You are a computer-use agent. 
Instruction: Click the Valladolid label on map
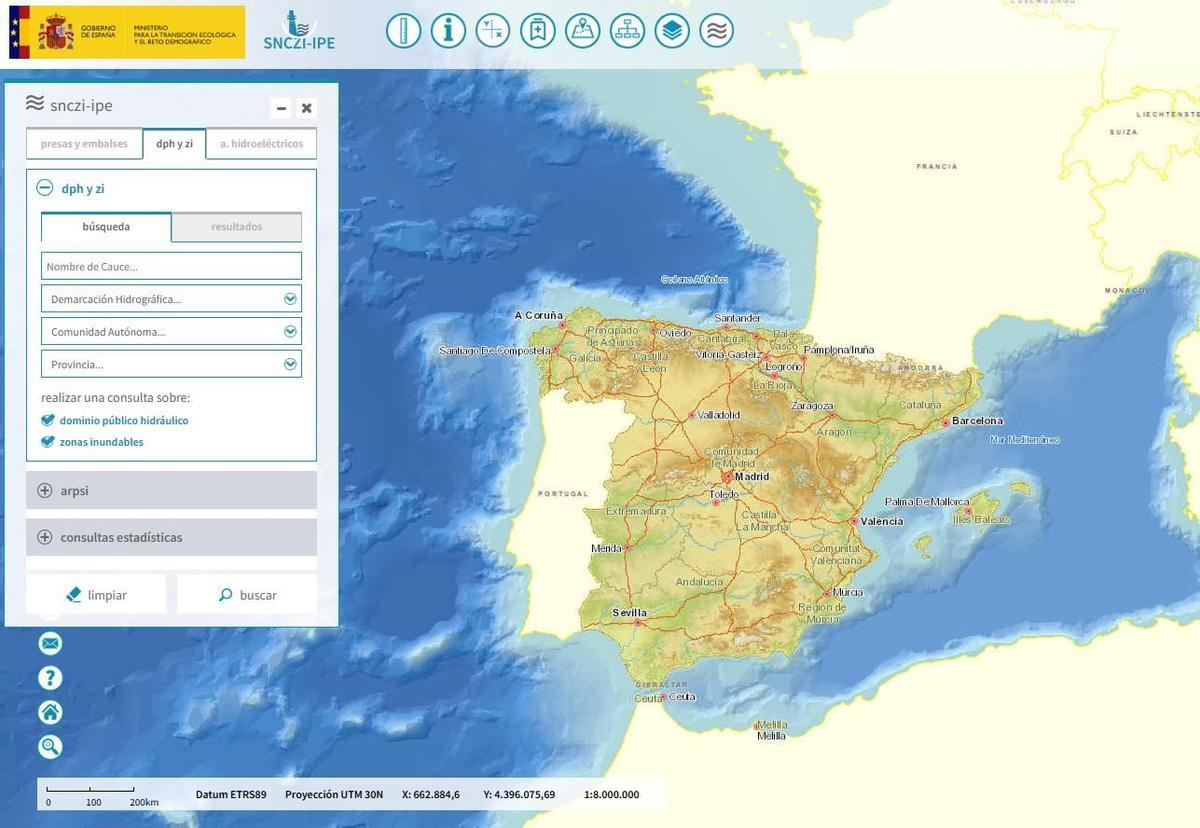(x=719, y=414)
